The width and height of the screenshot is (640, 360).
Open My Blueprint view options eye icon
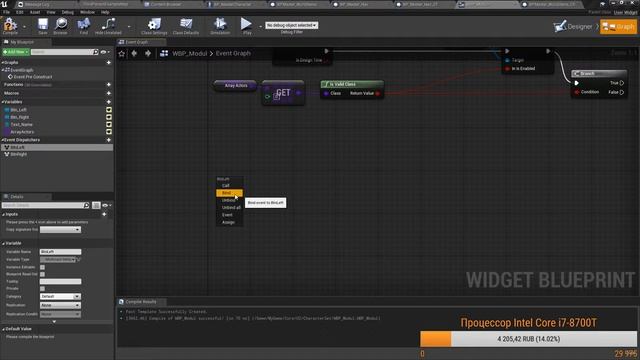(x=104, y=52)
